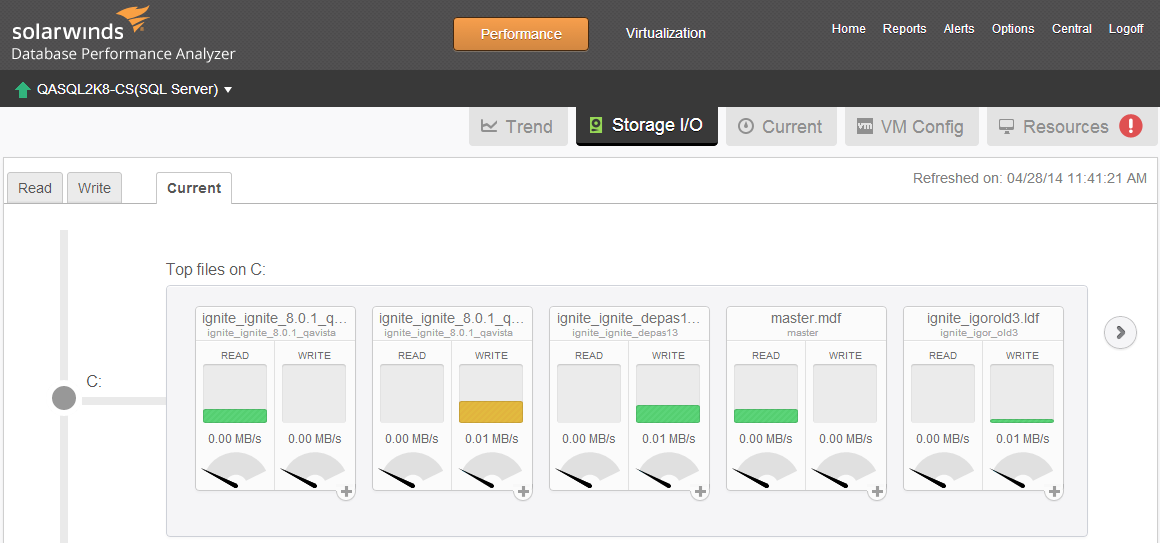Expand master.mdf card plus
Image resolution: width=1160 pixels, height=543 pixels.
(877, 492)
